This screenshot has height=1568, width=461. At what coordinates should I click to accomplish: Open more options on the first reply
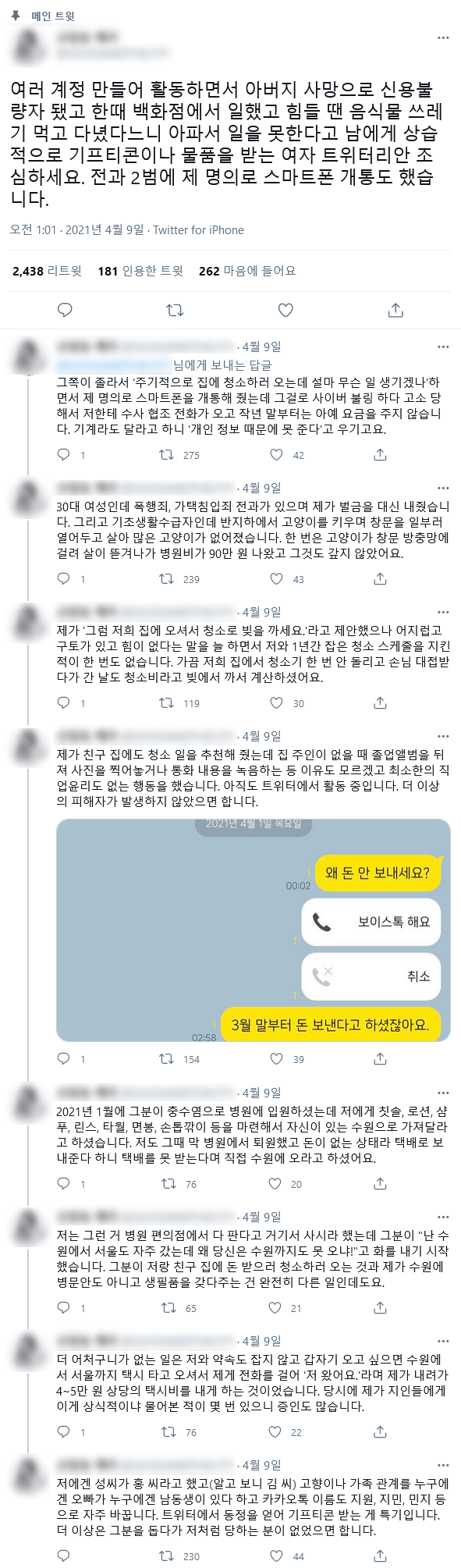coord(443,347)
